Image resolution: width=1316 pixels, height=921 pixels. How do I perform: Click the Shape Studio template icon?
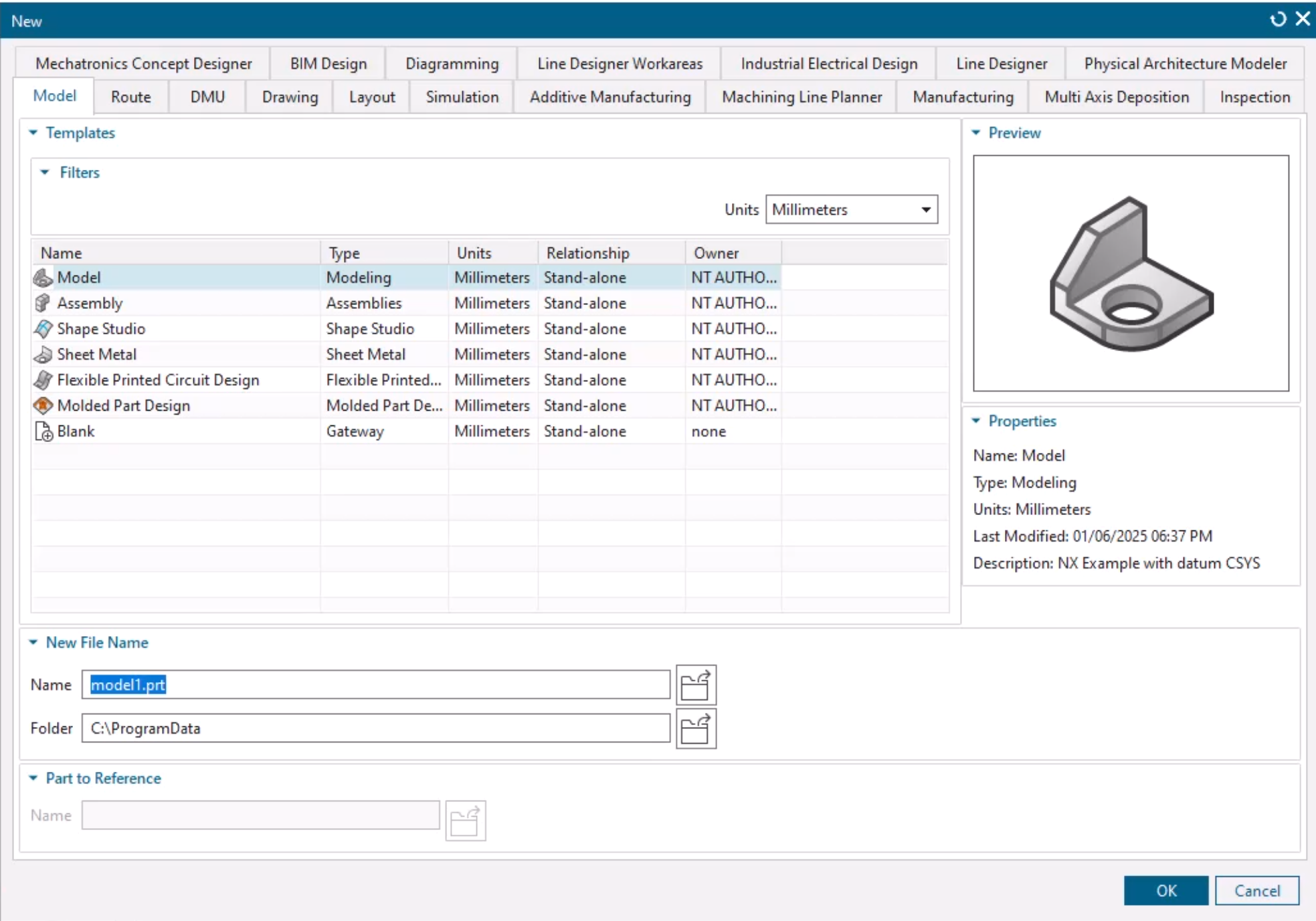pyautogui.click(x=43, y=328)
